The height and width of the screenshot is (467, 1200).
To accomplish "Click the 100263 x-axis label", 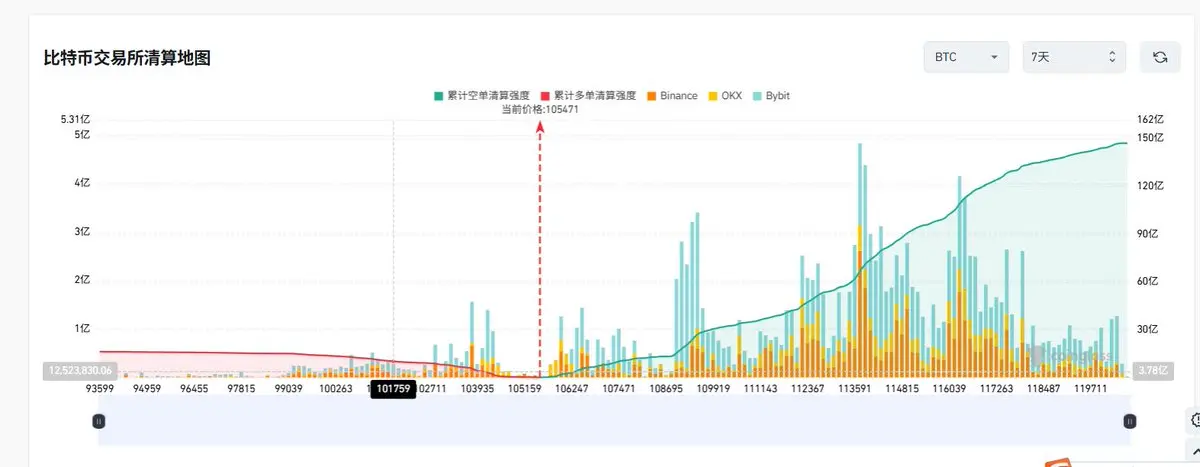I will (x=337, y=389).
